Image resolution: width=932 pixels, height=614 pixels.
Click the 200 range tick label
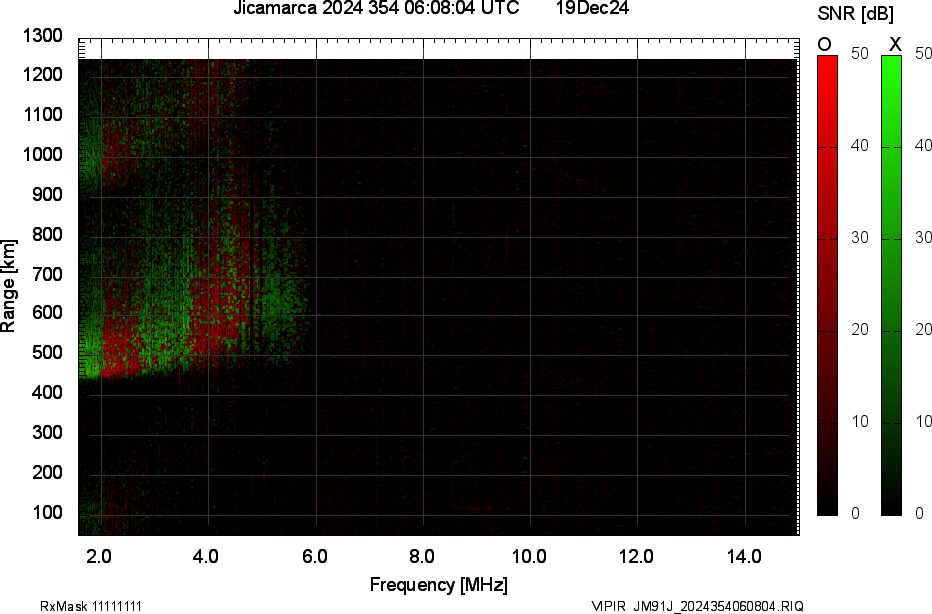[47, 472]
